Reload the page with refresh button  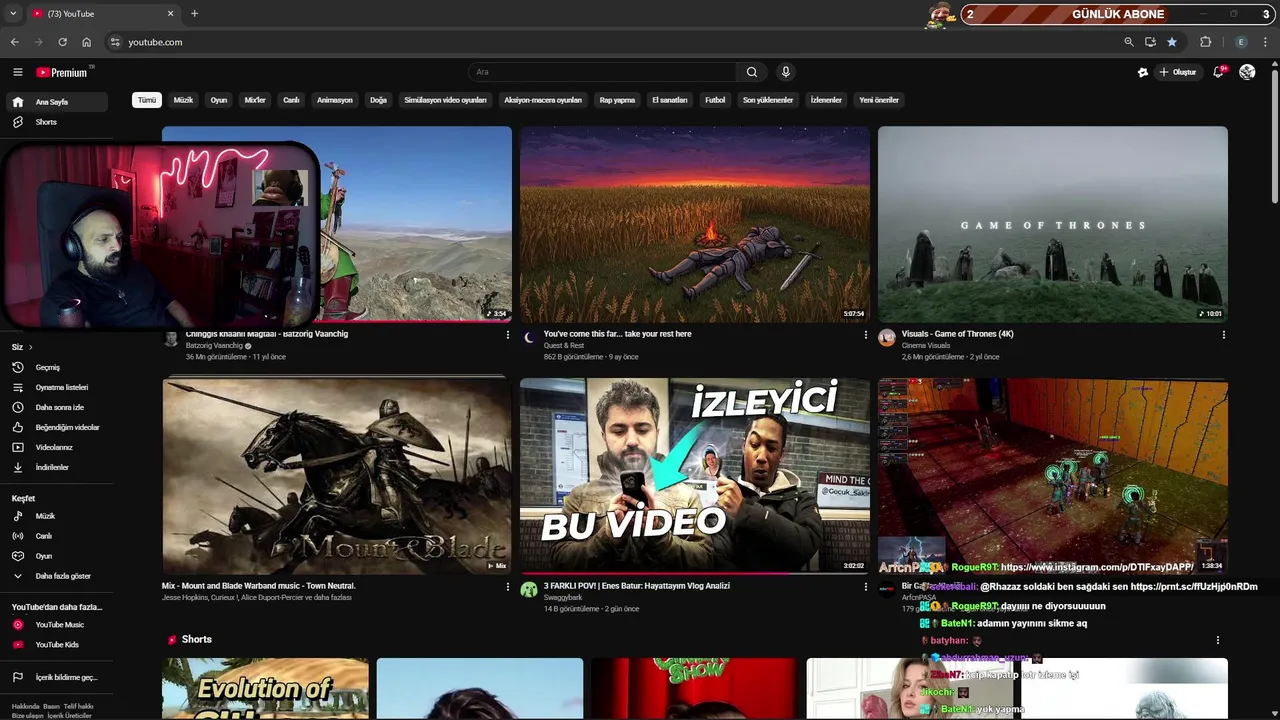point(62,42)
